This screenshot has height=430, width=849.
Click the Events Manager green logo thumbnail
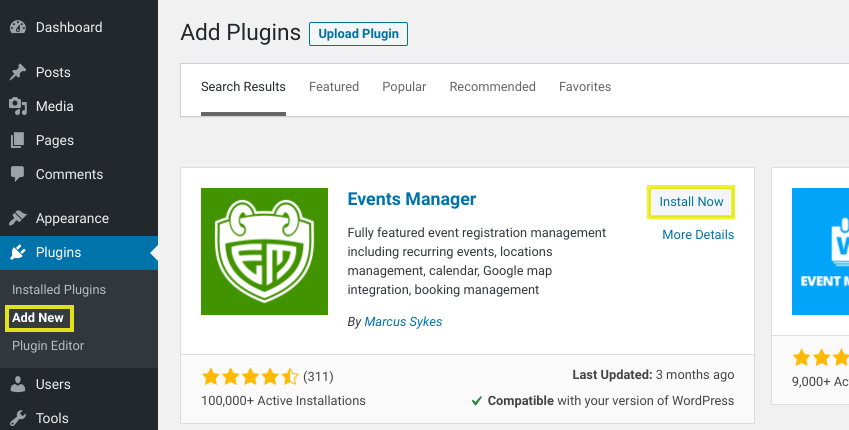[x=264, y=251]
